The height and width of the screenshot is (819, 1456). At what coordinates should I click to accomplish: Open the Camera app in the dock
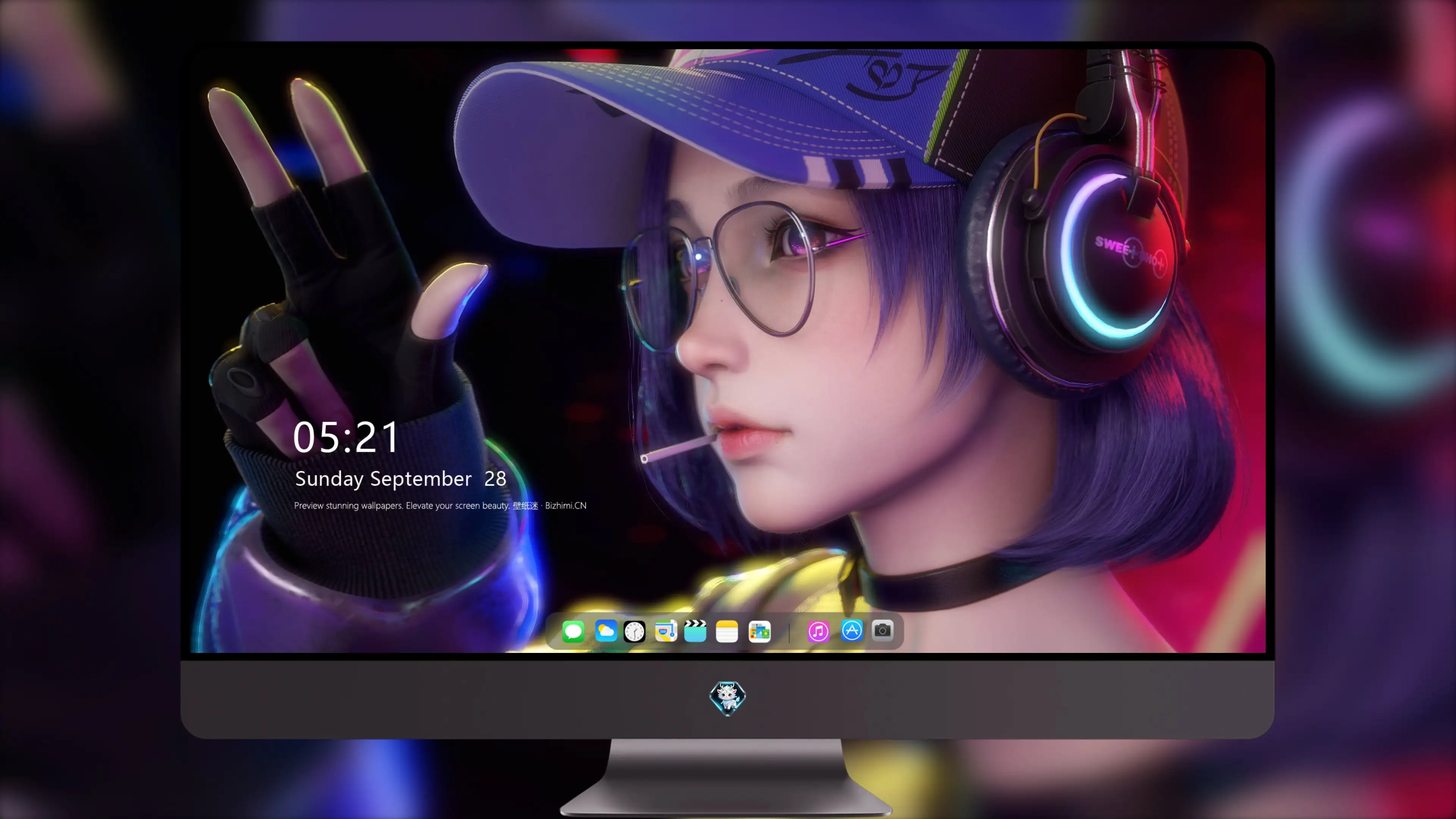pos(882,630)
